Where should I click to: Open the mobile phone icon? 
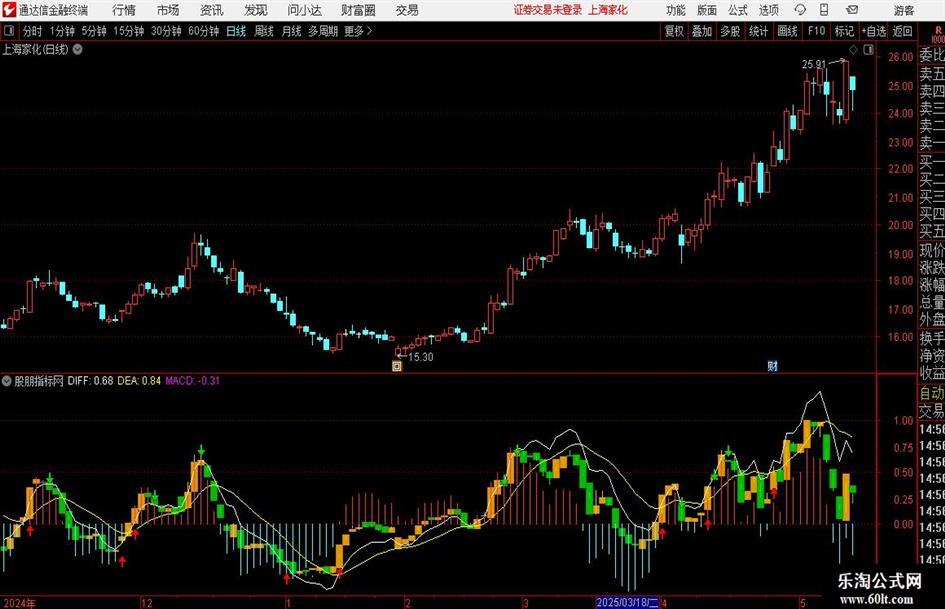click(824, 10)
